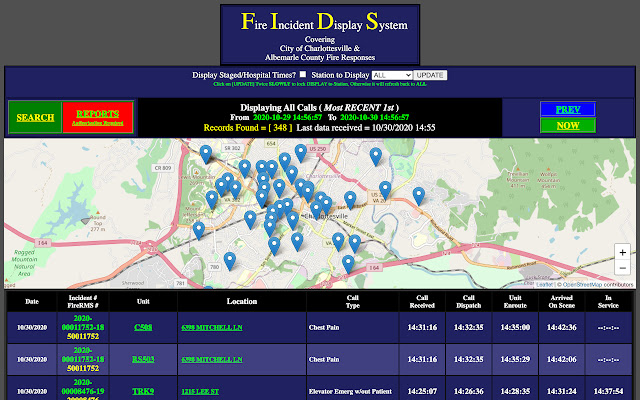The height and width of the screenshot is (400, 640).
Task: Click the westernmost blue map marker
Action: tap(199, 230)
